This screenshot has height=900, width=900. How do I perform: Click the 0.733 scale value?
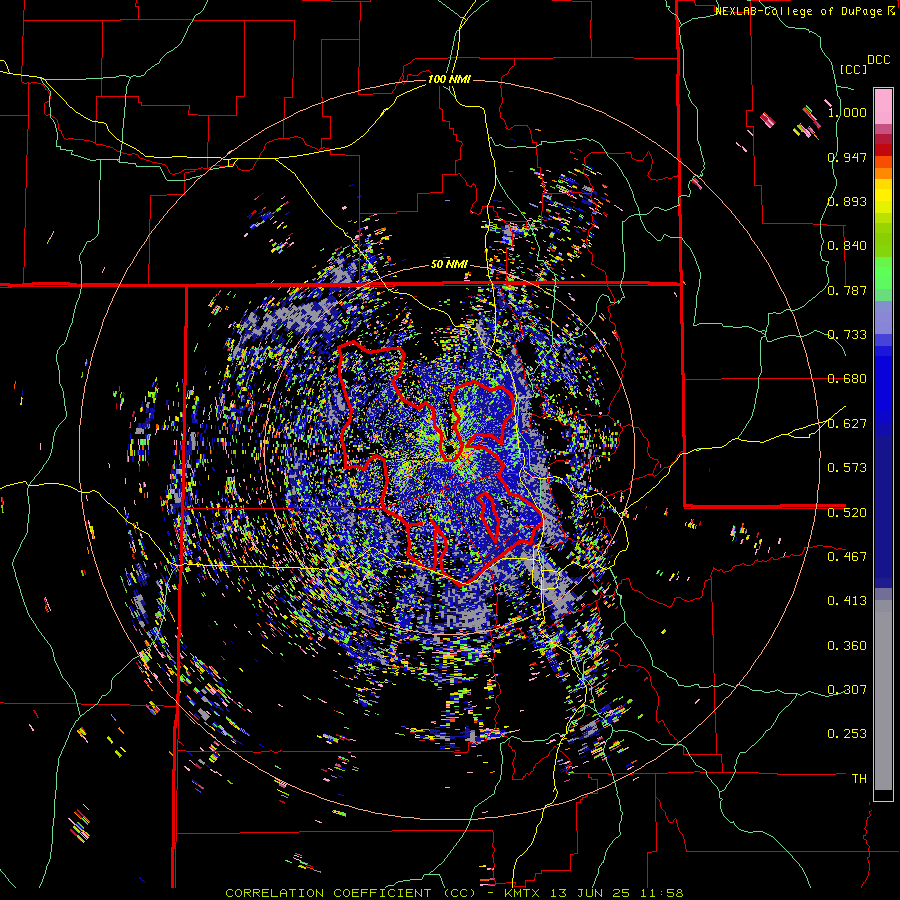pyautogui.click(x=847, y=335)
